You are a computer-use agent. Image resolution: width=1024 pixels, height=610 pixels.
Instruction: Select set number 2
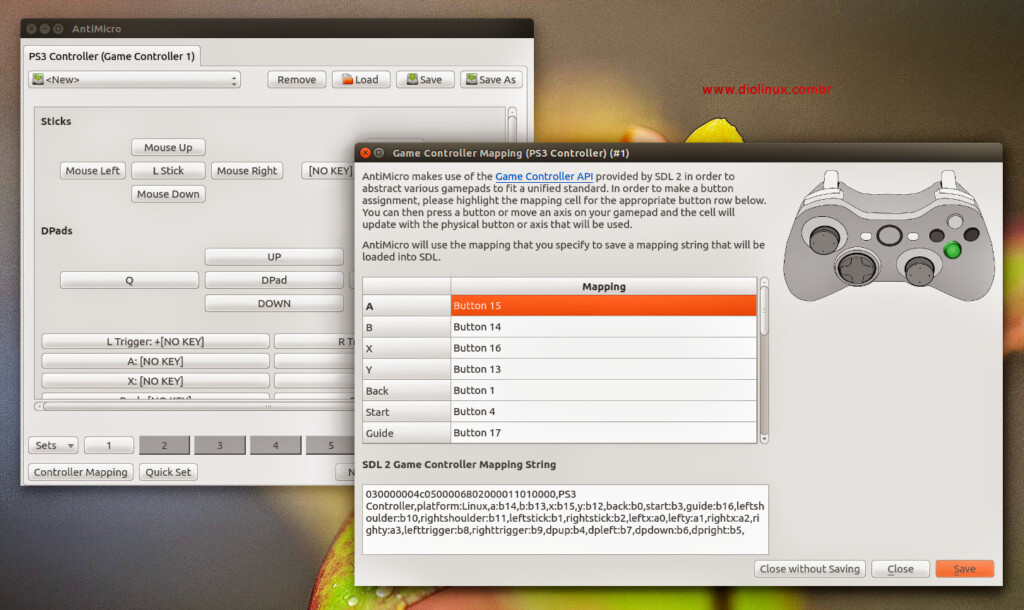coord(163,445)
